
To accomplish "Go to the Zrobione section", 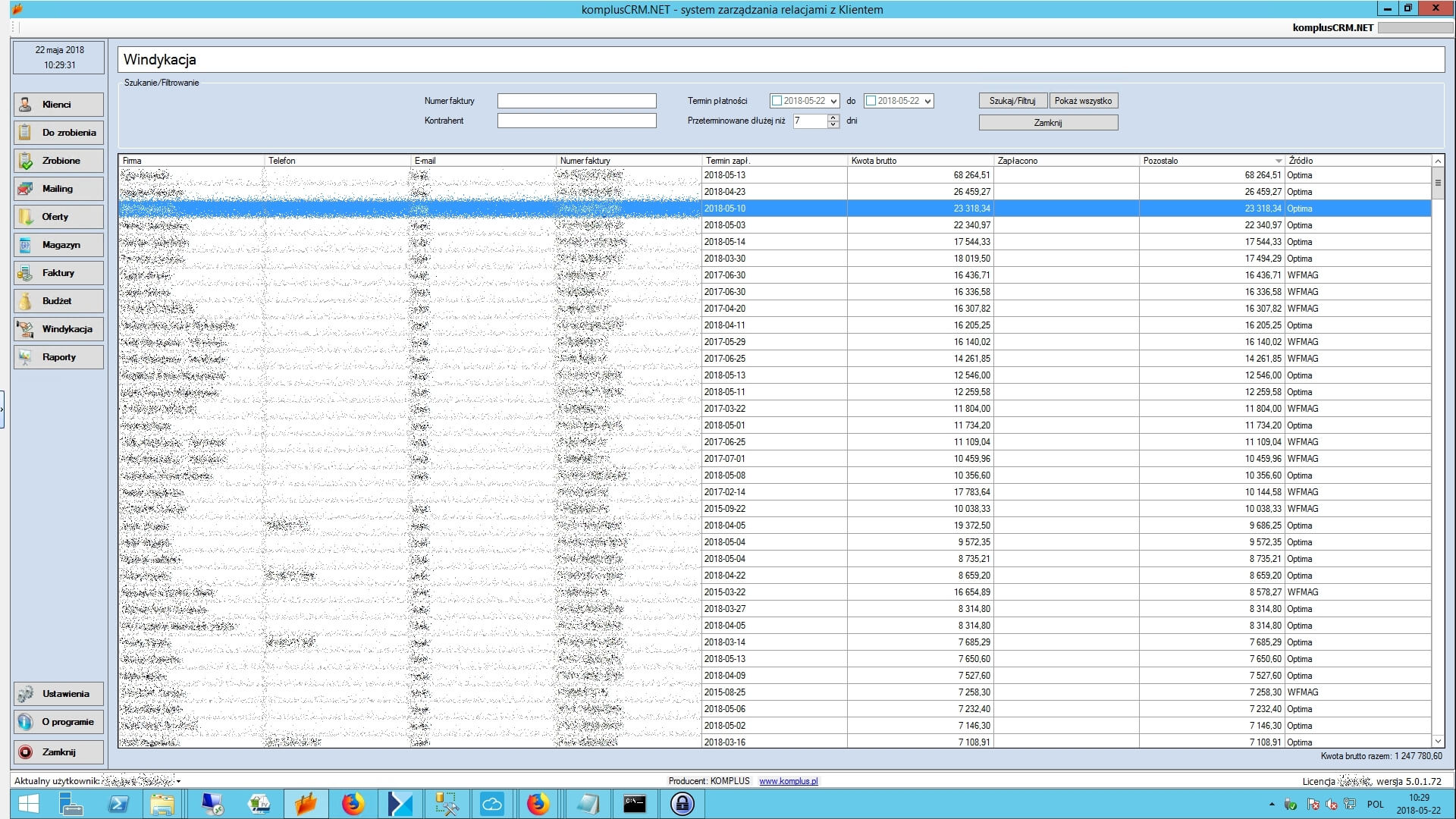I will coord(58,161).
